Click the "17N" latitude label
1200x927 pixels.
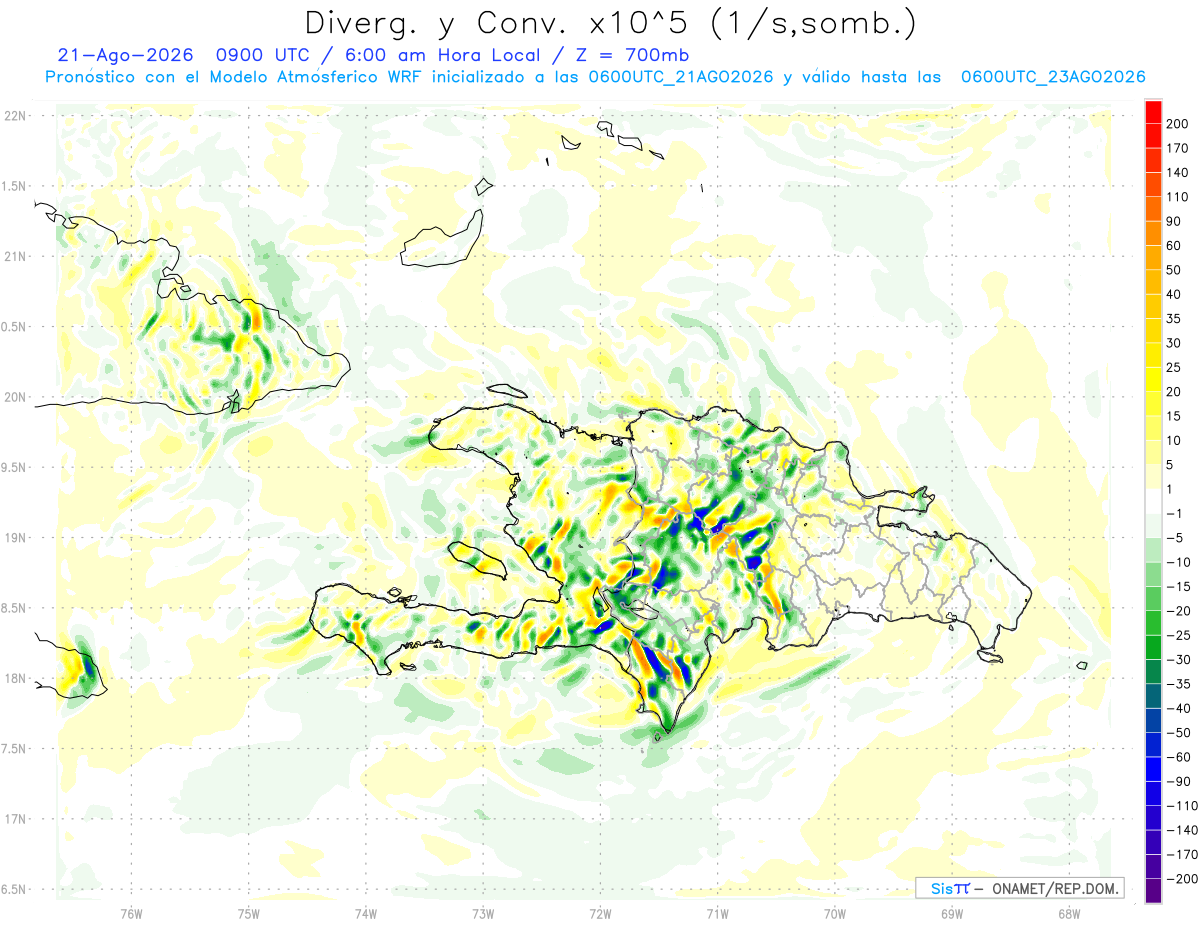[15, 819]
